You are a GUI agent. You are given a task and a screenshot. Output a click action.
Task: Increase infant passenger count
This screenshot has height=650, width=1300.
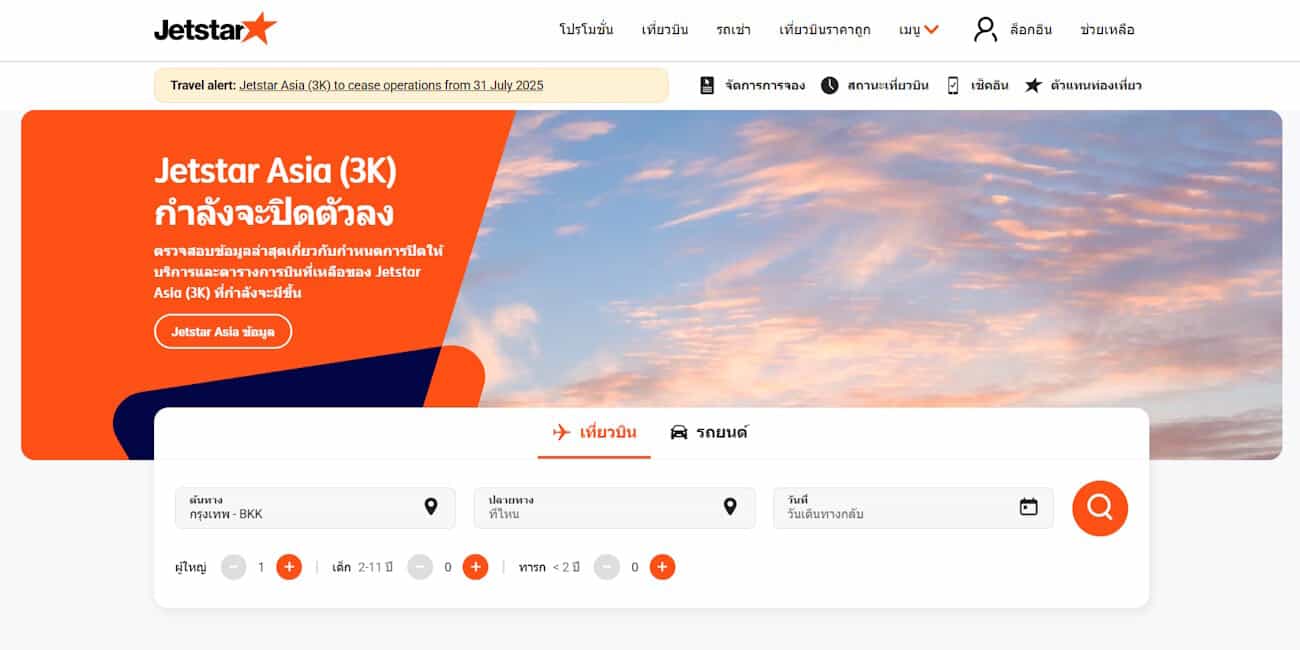(662, 567)
